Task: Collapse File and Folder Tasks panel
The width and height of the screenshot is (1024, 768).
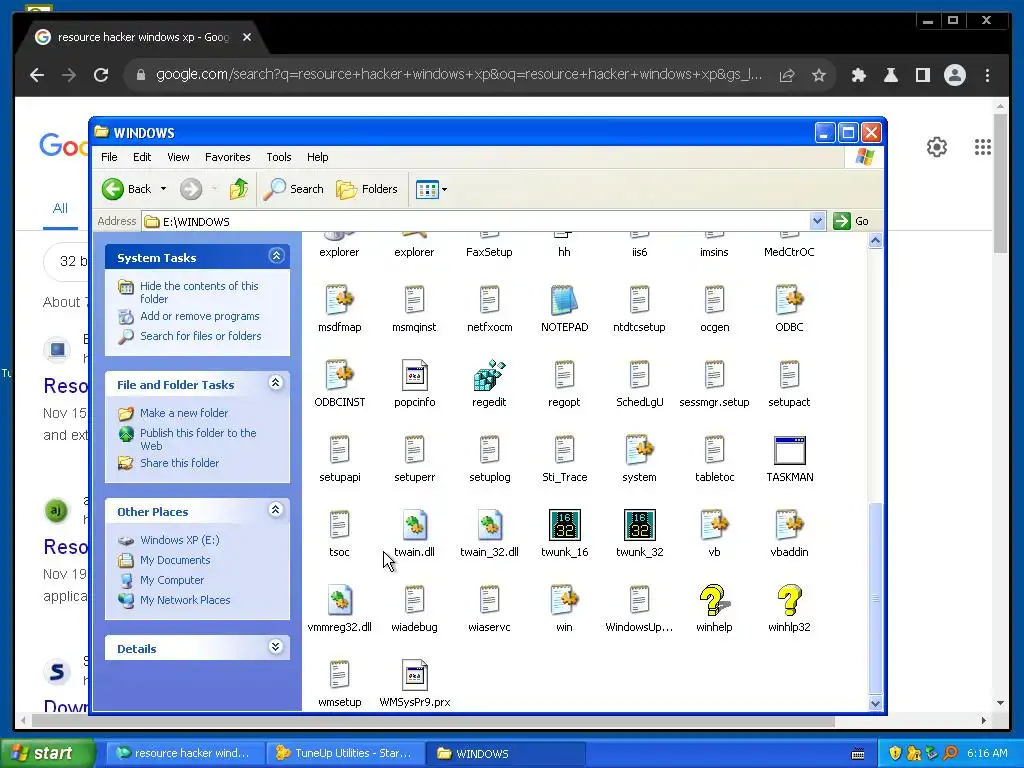Action: [x=276, y=383]
